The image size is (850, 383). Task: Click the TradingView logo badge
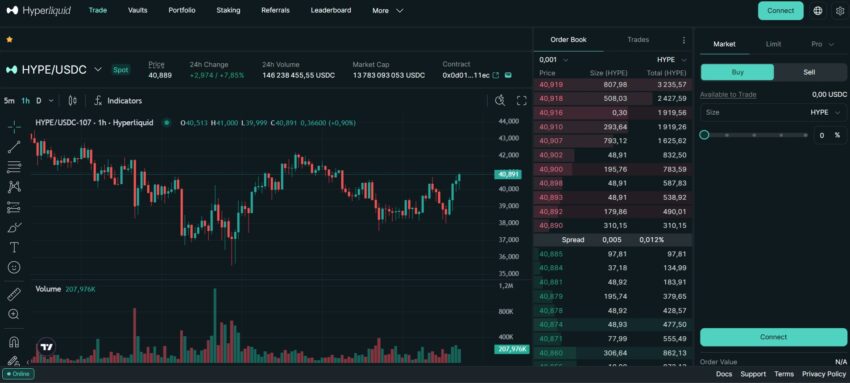[47, 348]
